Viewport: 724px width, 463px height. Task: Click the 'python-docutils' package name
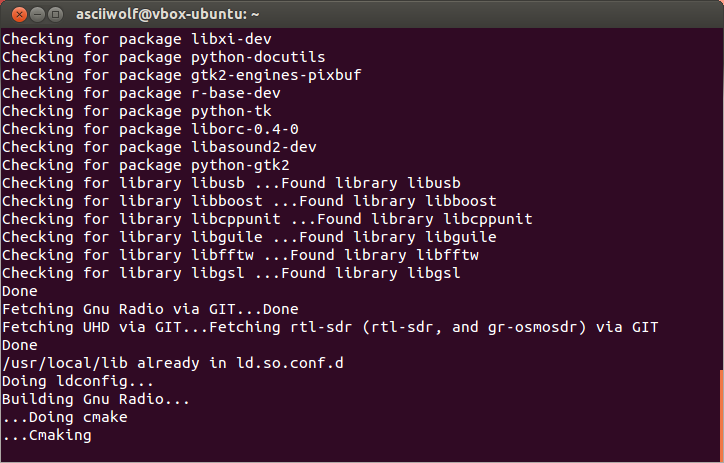[258, 57]
